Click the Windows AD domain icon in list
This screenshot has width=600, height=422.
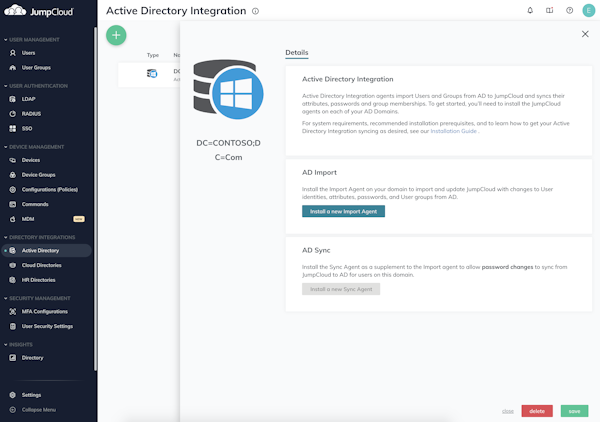pyautogui.click(x=152, y=73)
